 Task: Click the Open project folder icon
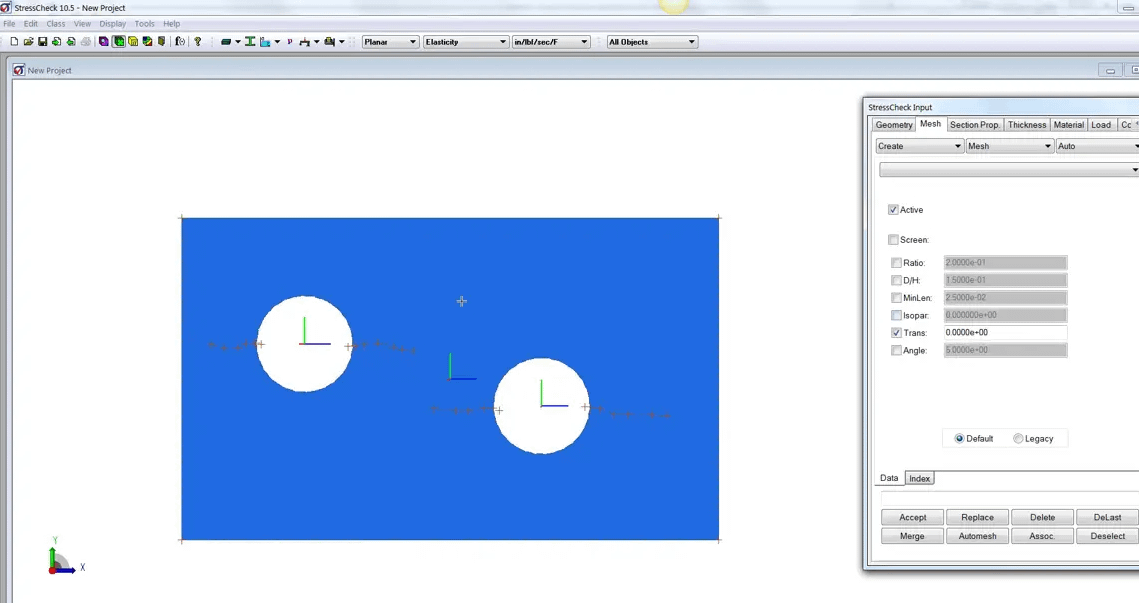[29, 42]
